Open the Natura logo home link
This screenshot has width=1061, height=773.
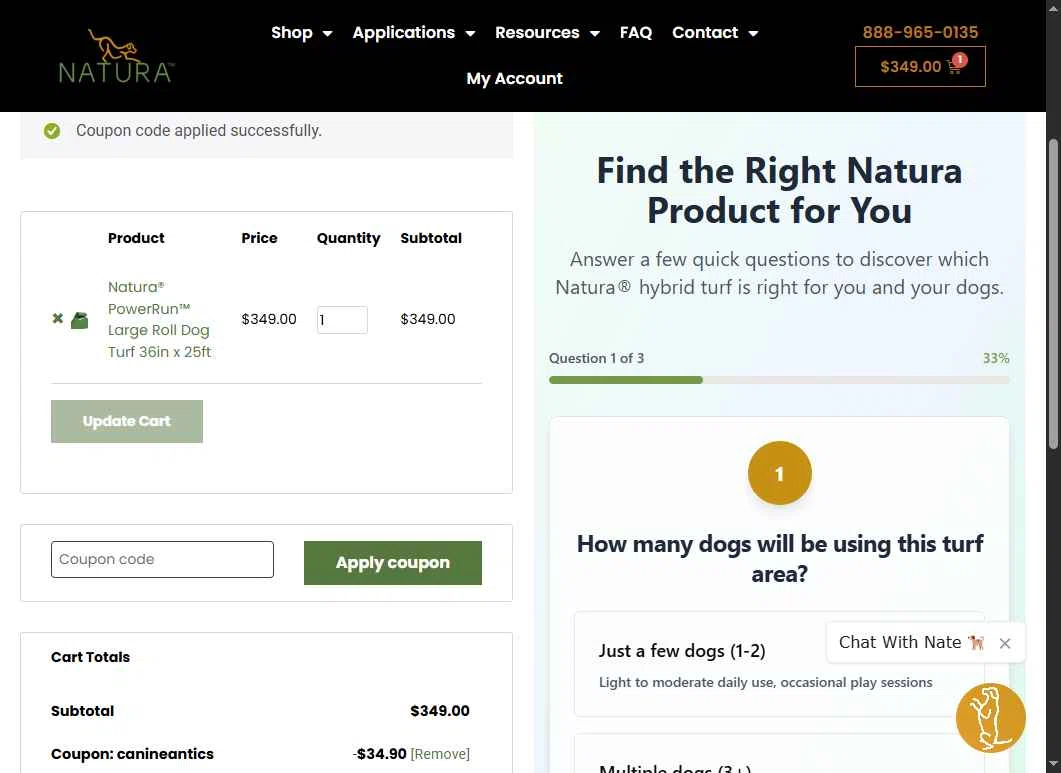tap(116, 56)
